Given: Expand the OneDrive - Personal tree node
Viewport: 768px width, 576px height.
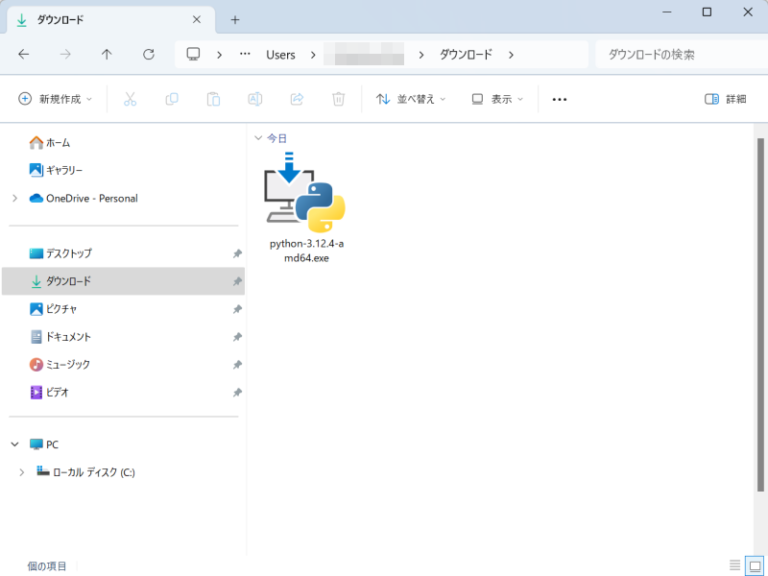Looking at the screenshot, I should [15, 198].
